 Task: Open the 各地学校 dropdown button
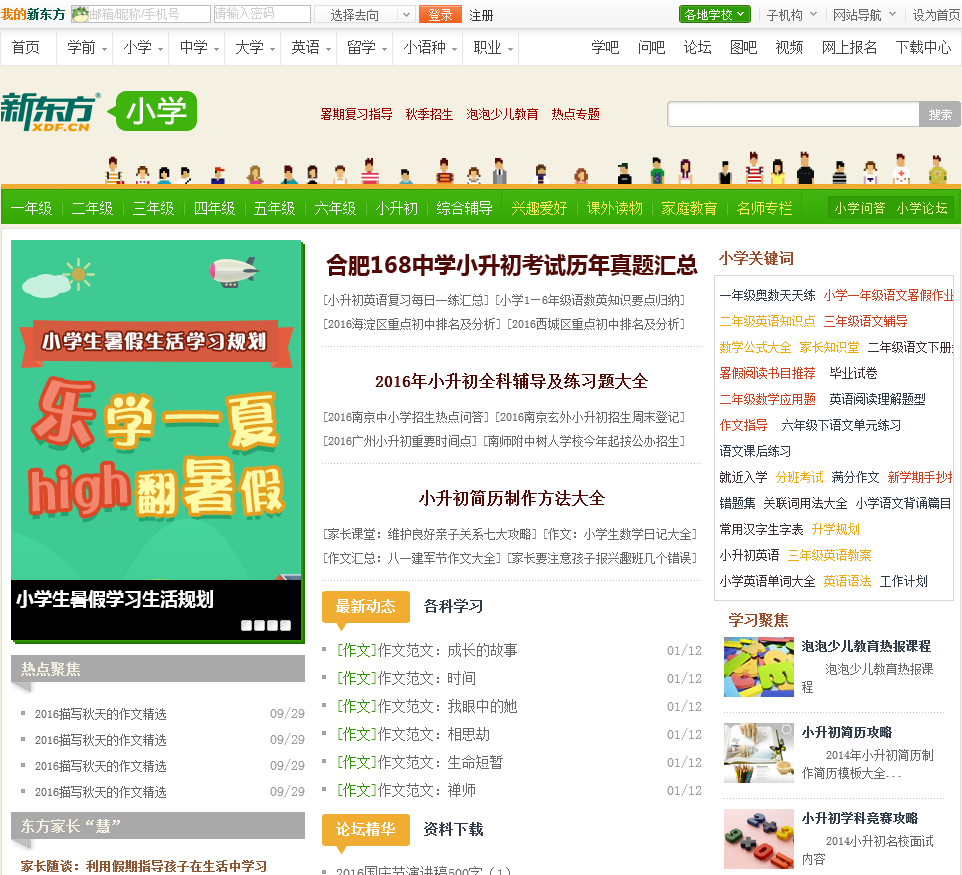coord(715,14)
